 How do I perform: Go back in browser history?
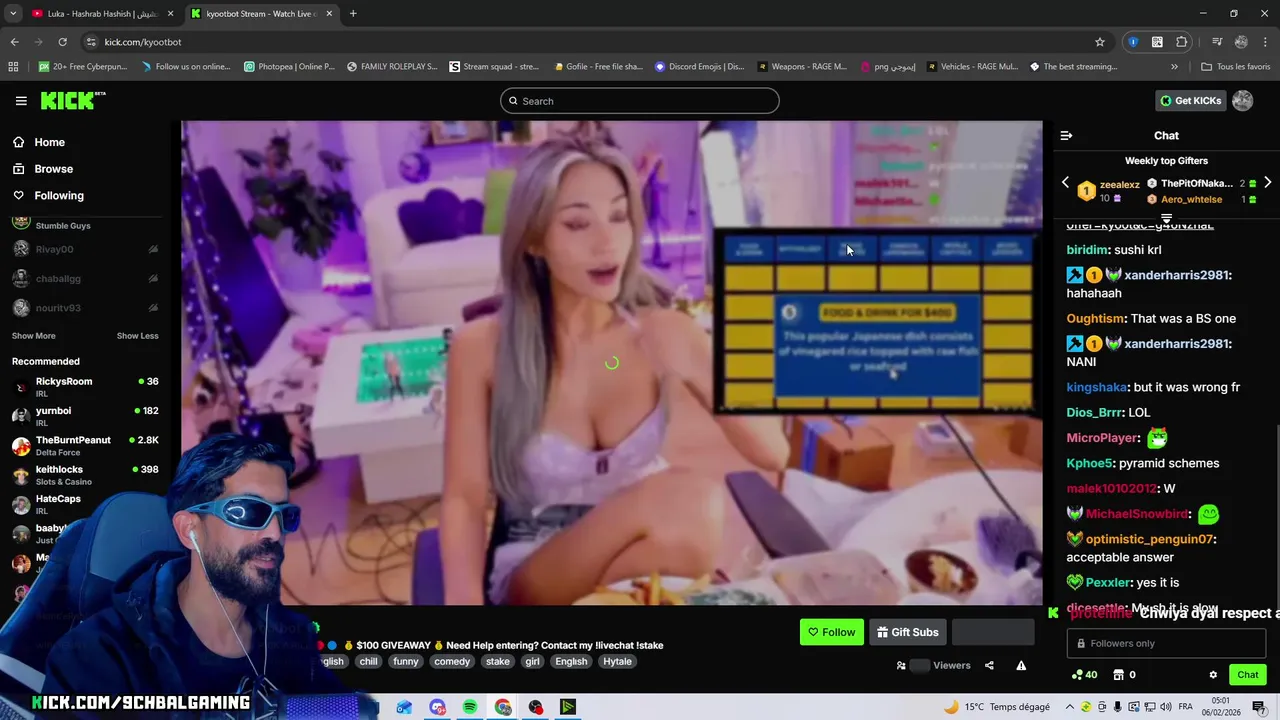pos(14,42)
